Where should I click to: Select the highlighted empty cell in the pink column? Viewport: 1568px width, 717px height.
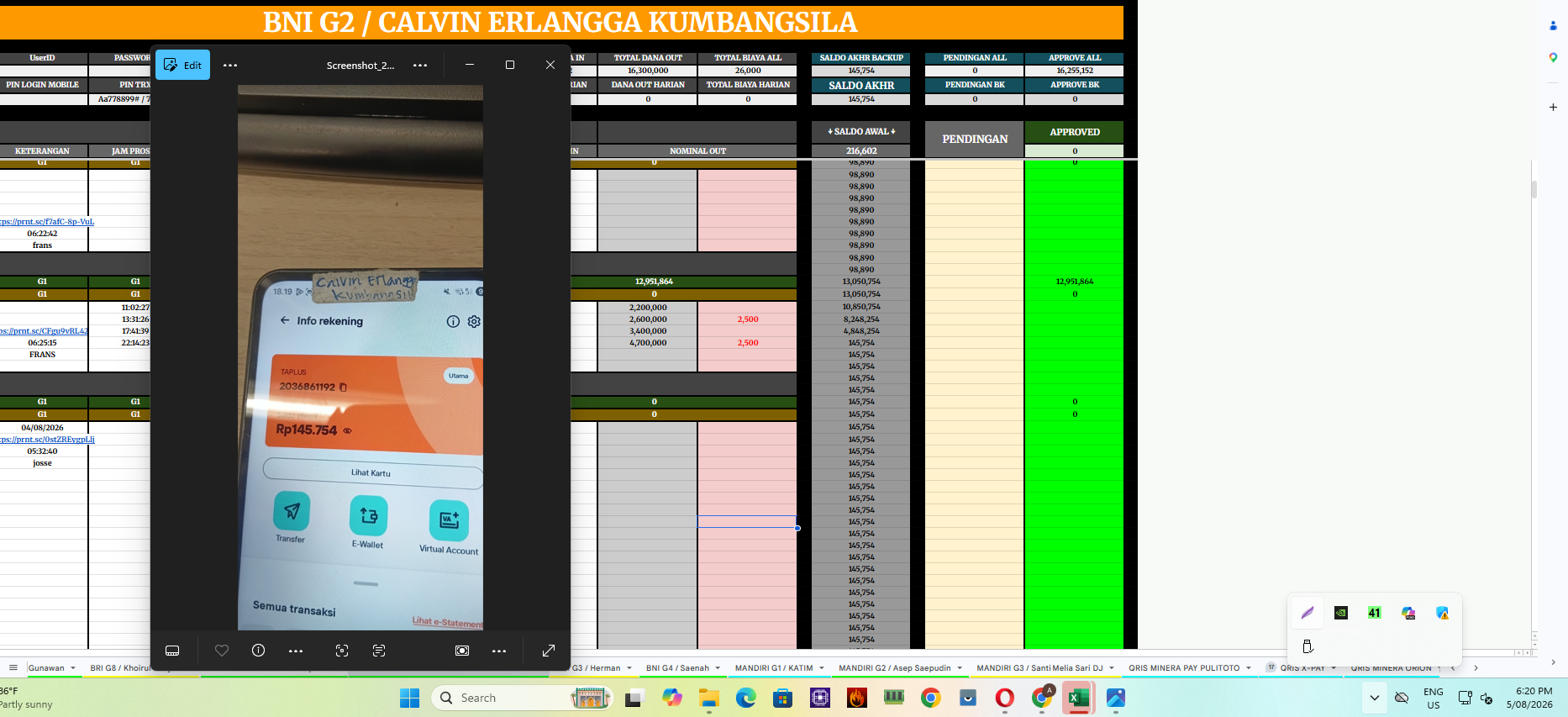[x=747, y=522]
